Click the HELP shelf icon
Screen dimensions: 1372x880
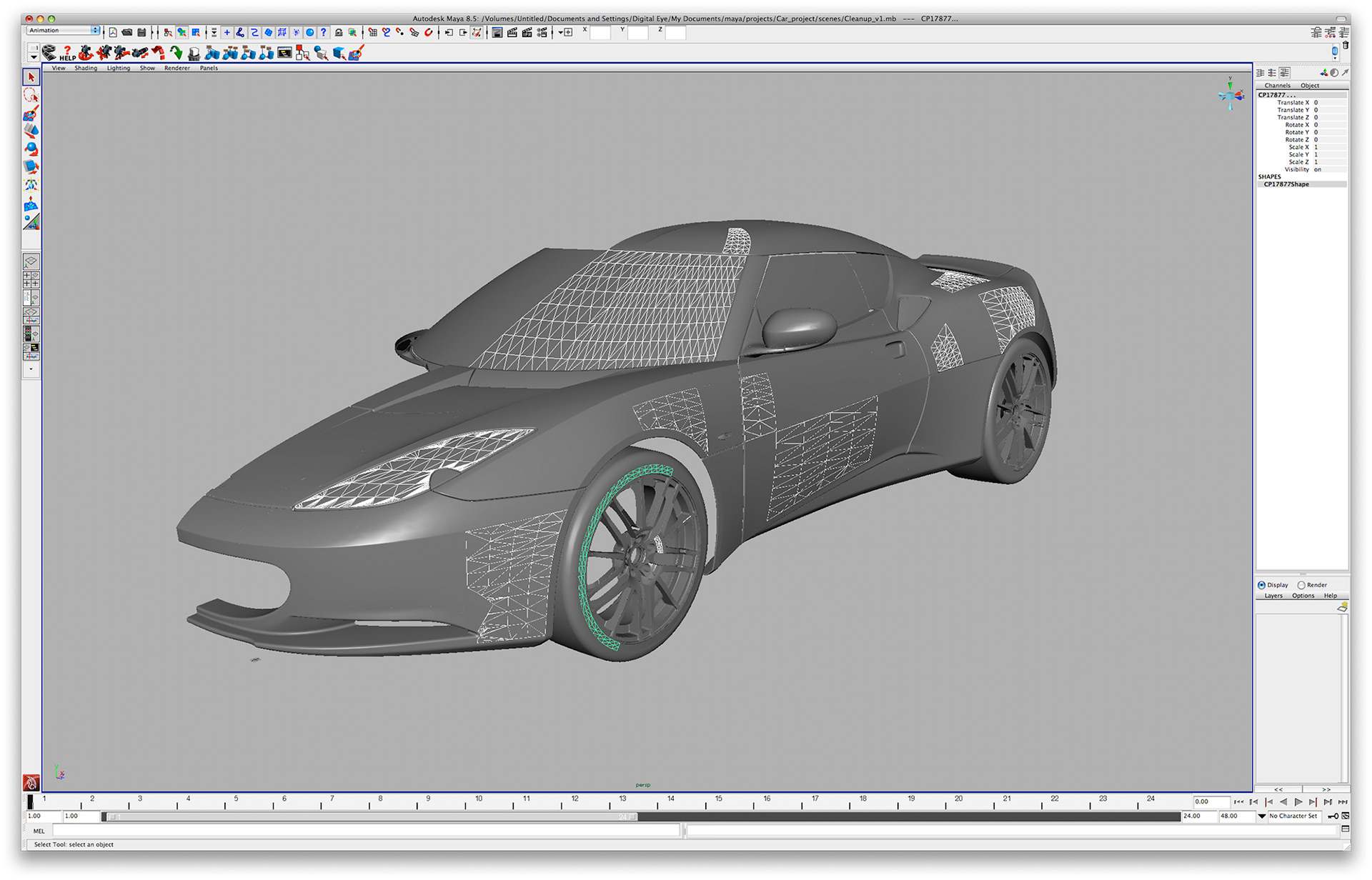67,54
